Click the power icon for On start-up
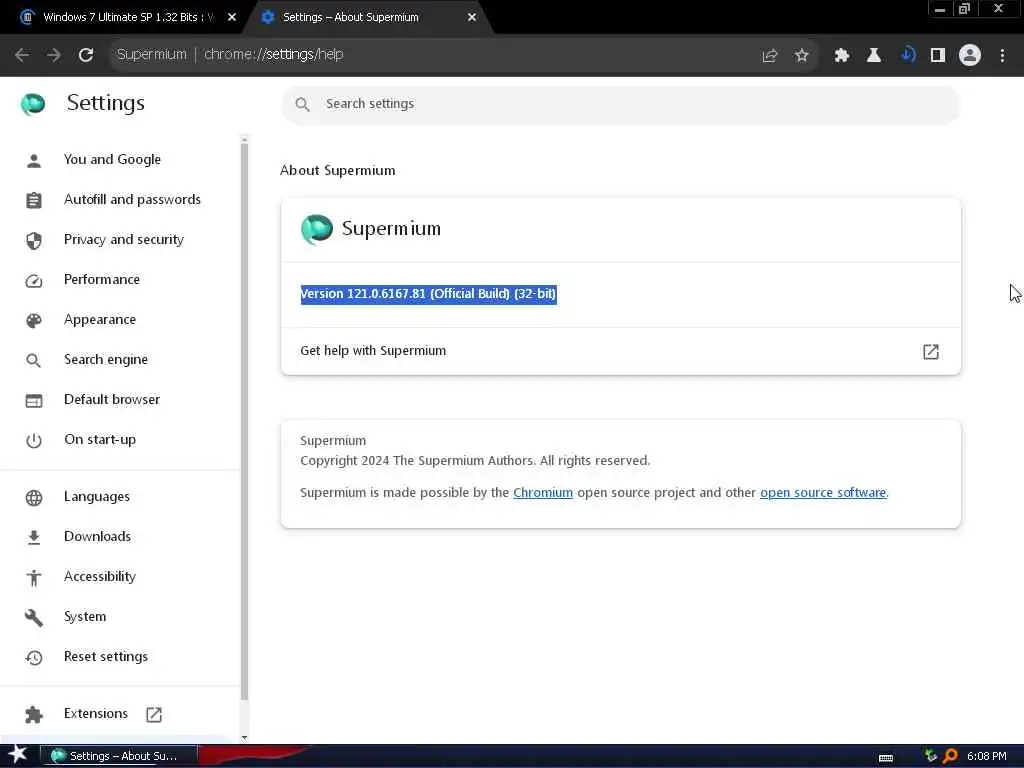The image size is (1024, 768). (34, 441)
